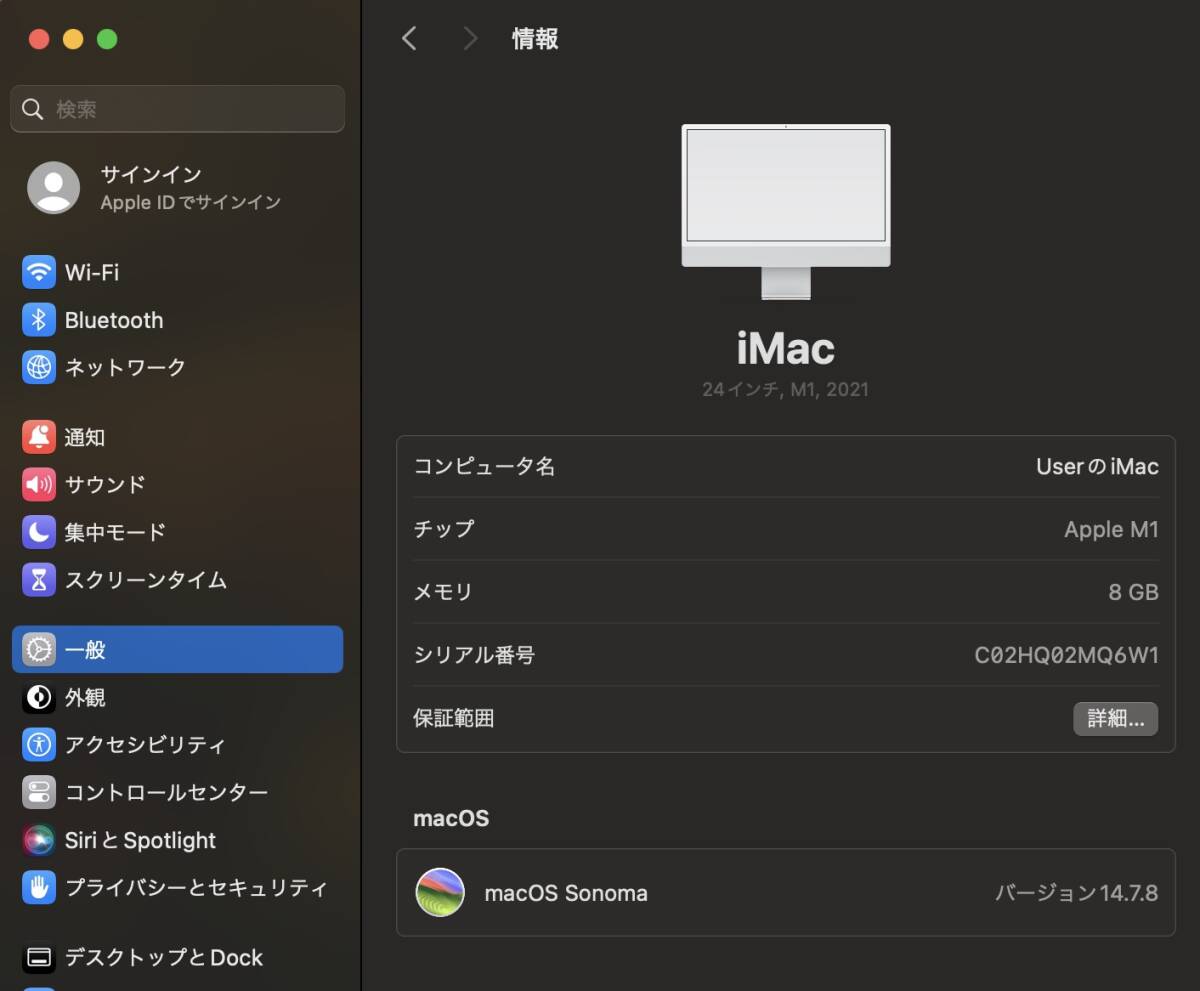Select the Bluetooth icon in sidebar

coord(39,320)
